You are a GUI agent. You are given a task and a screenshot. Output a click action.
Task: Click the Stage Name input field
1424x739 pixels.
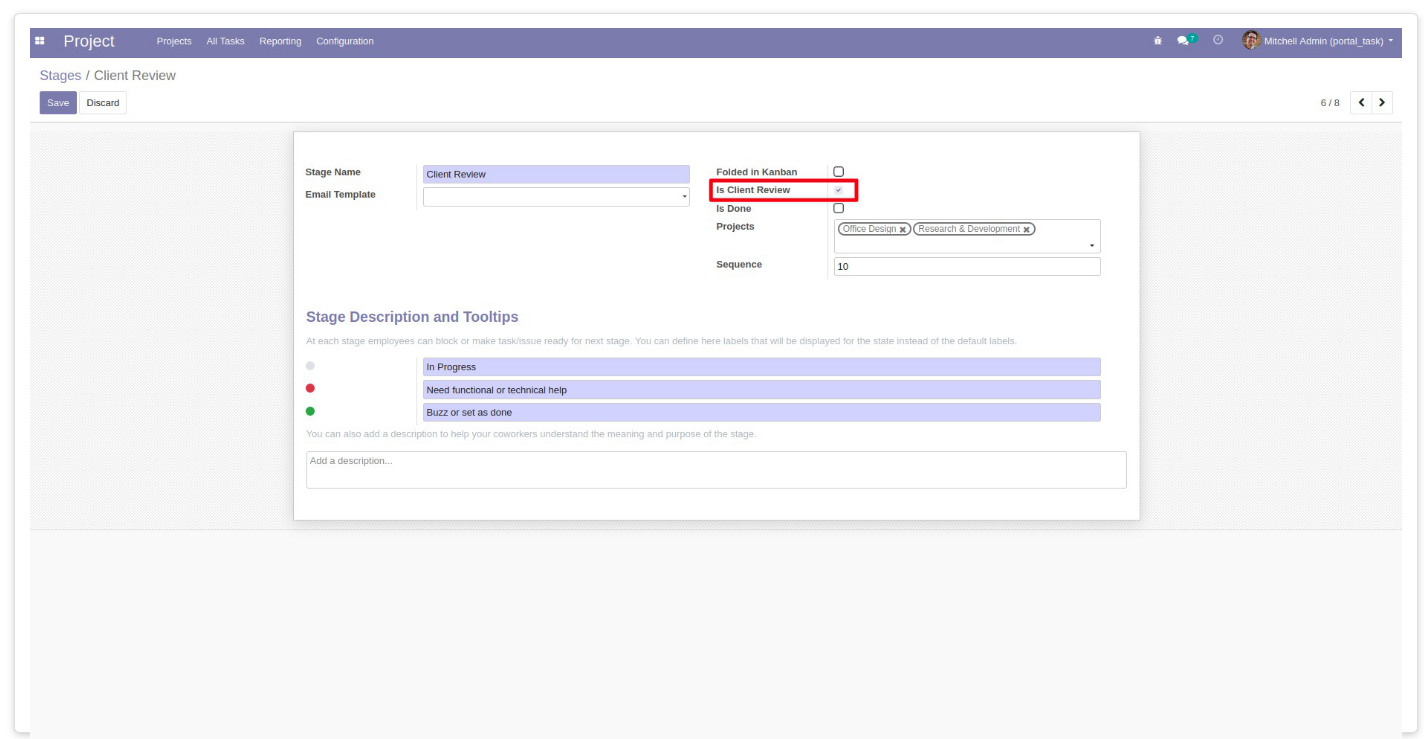(556, 174)
